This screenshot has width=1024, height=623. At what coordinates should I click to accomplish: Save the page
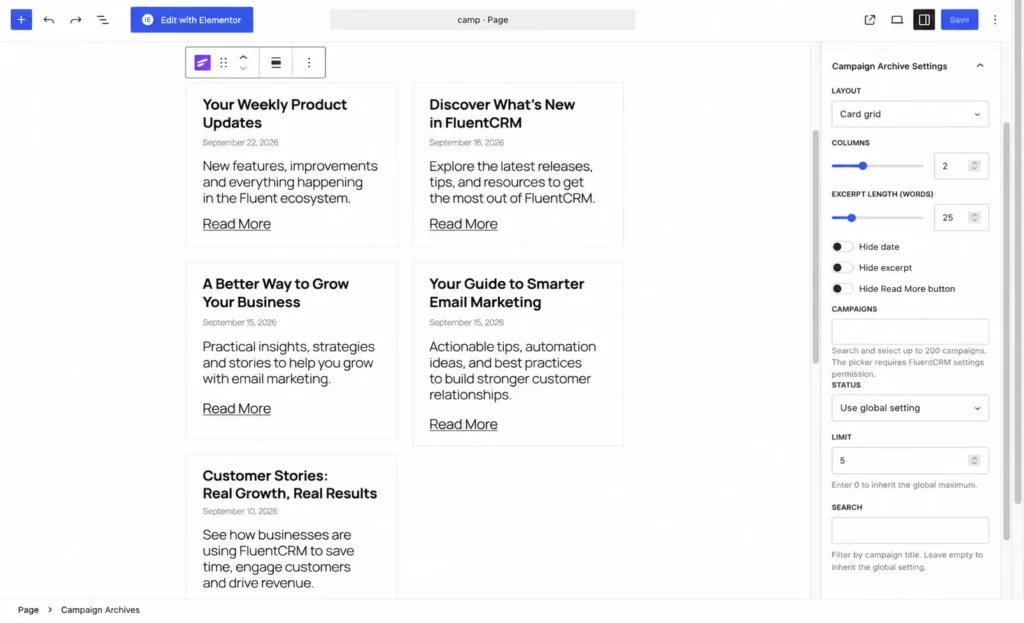click(959, 20)
